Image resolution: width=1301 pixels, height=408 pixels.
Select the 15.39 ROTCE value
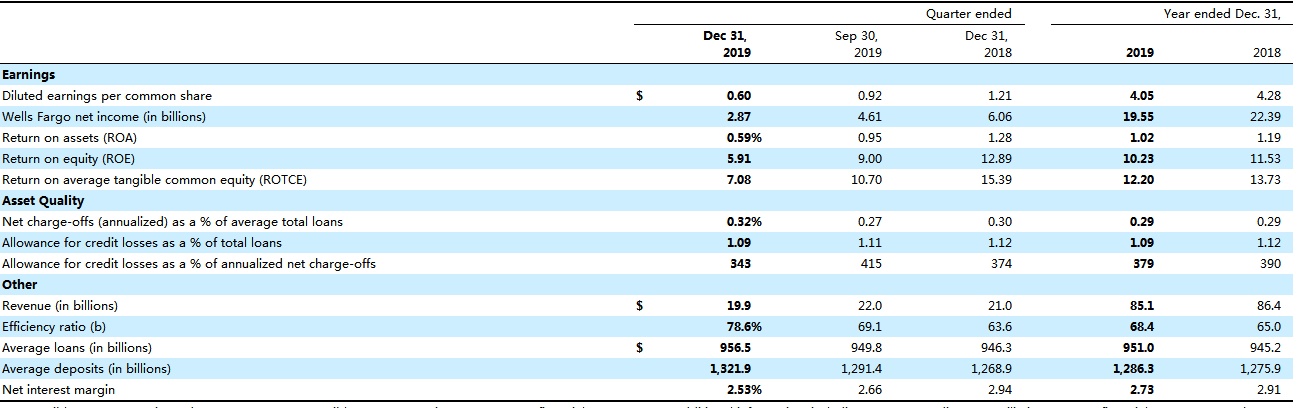[996, 180]
